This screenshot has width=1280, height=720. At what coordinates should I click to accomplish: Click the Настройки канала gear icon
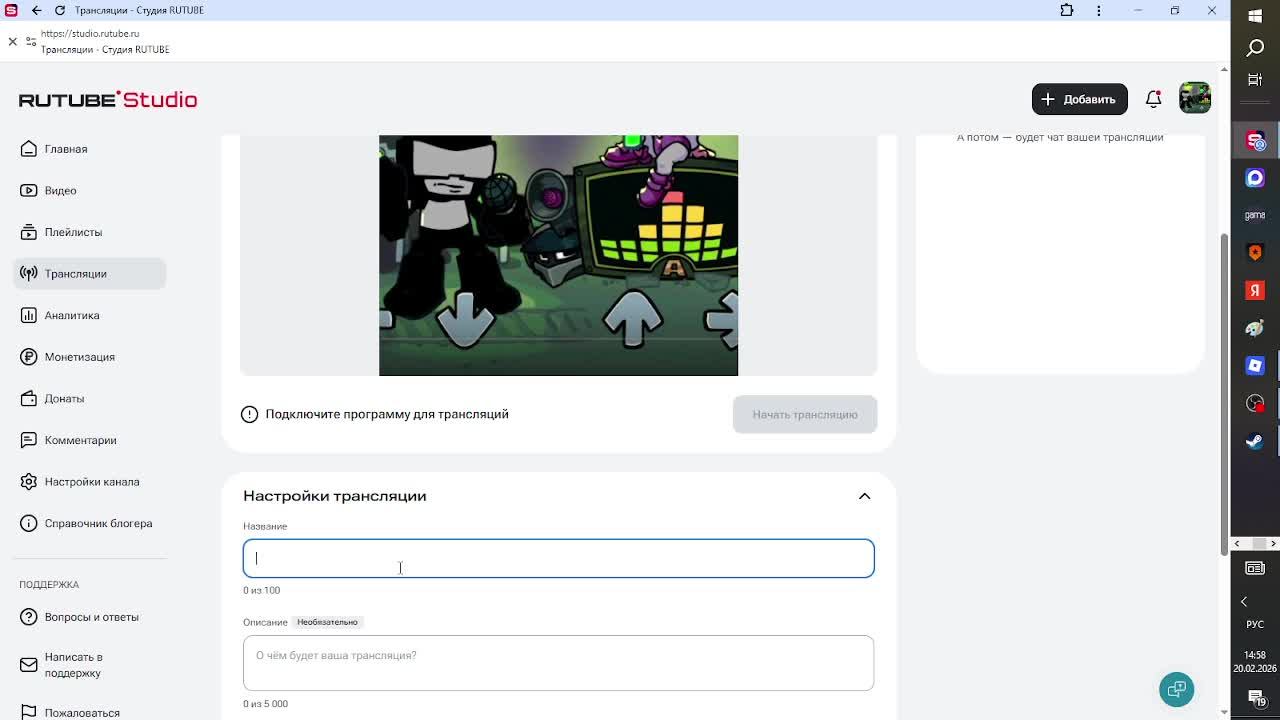(28, 482)
